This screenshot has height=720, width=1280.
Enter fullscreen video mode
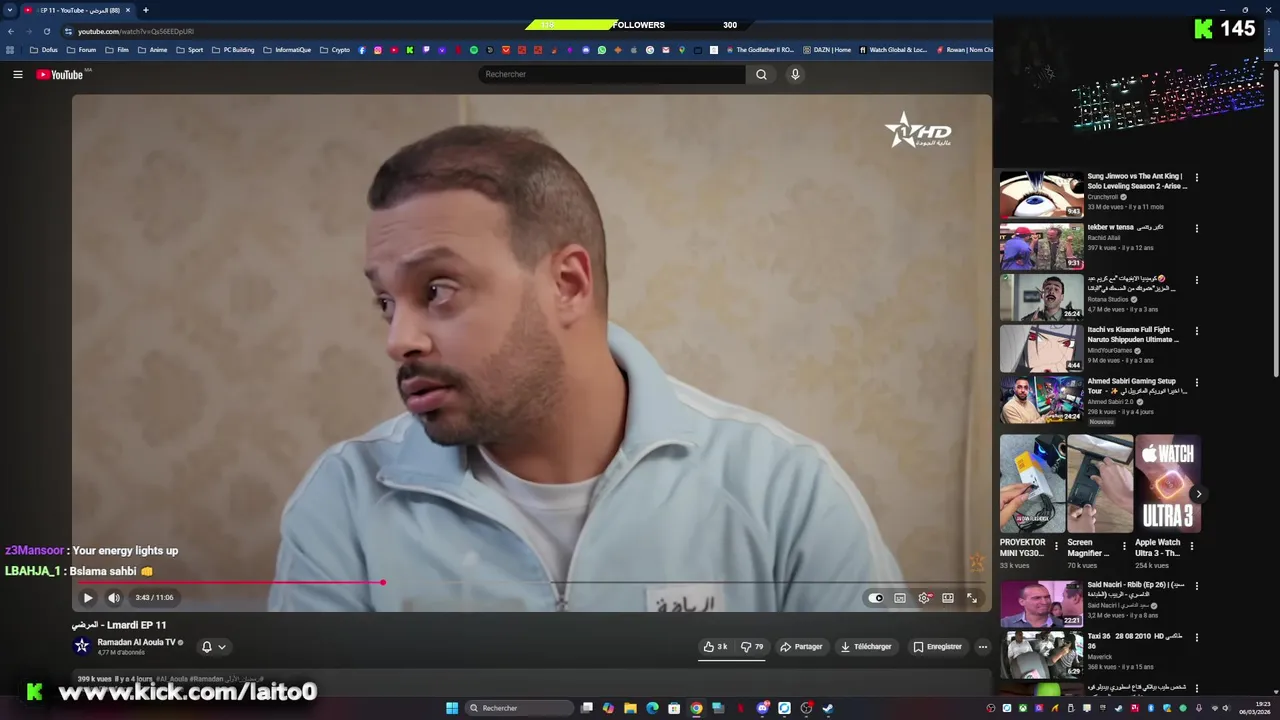972,598
